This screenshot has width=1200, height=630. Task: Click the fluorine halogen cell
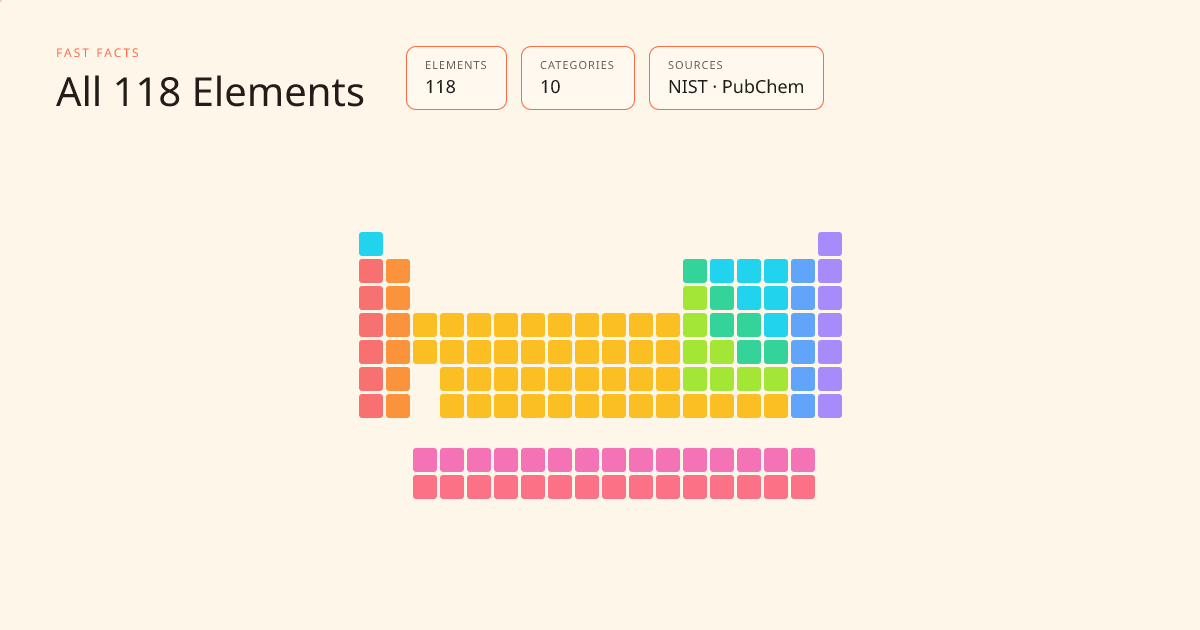pyautogui.click(x=803, y=271)
